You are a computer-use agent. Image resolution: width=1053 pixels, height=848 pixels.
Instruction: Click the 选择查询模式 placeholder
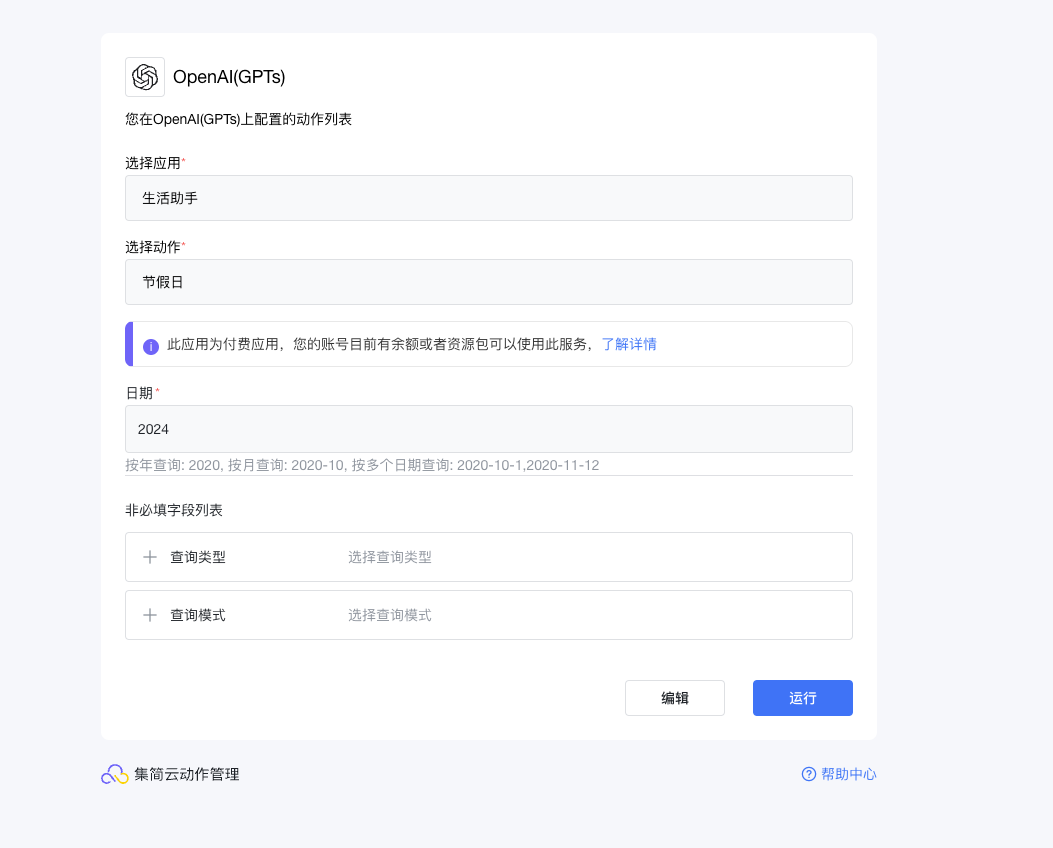click(x=390, y=615)
